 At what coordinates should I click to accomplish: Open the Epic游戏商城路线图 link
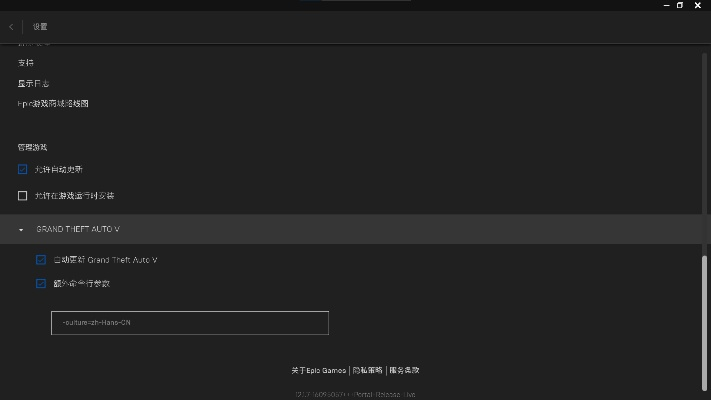53,104
